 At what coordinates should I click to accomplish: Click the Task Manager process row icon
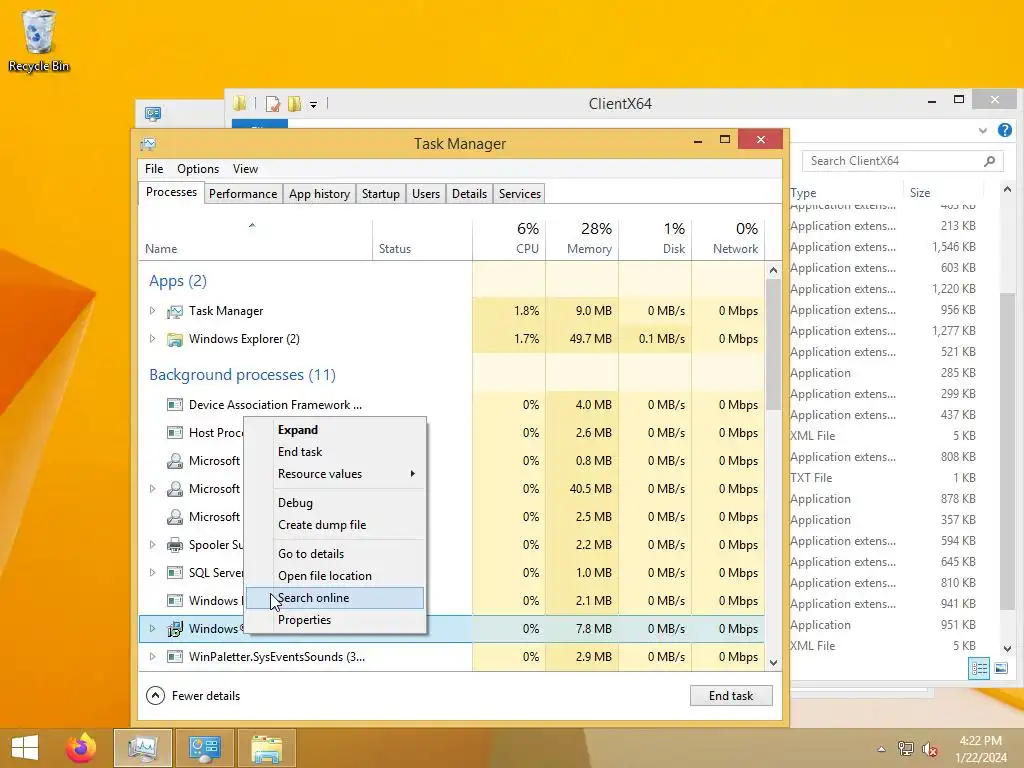click(x=174, y=312)
